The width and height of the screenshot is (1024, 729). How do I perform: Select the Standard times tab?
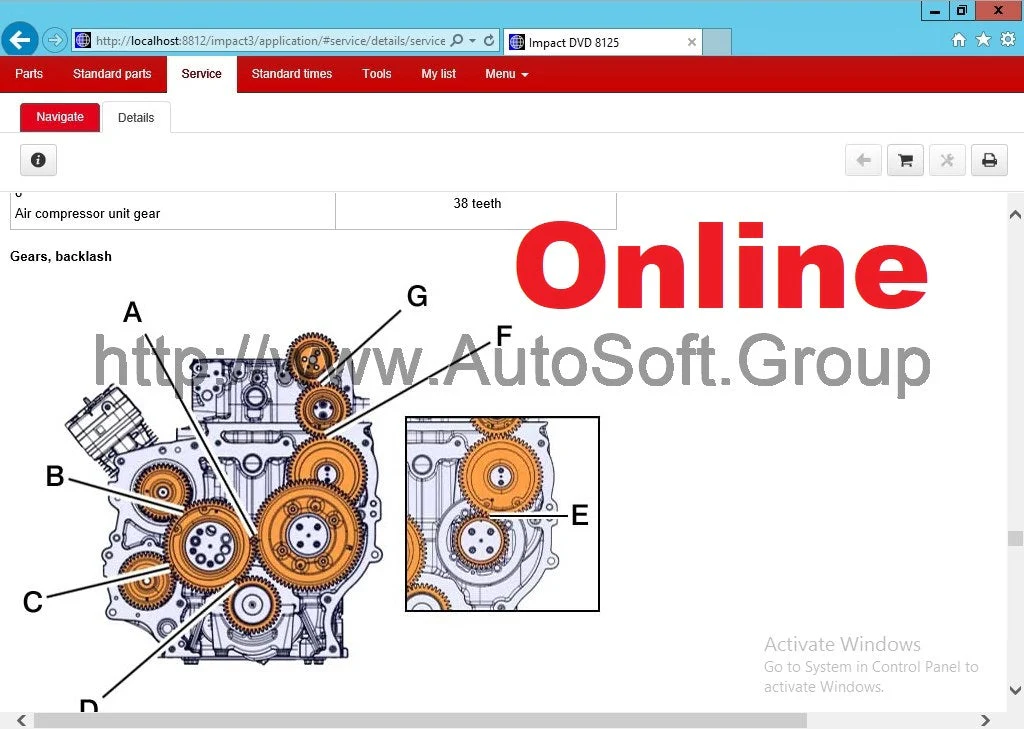[x=291, y=74]
